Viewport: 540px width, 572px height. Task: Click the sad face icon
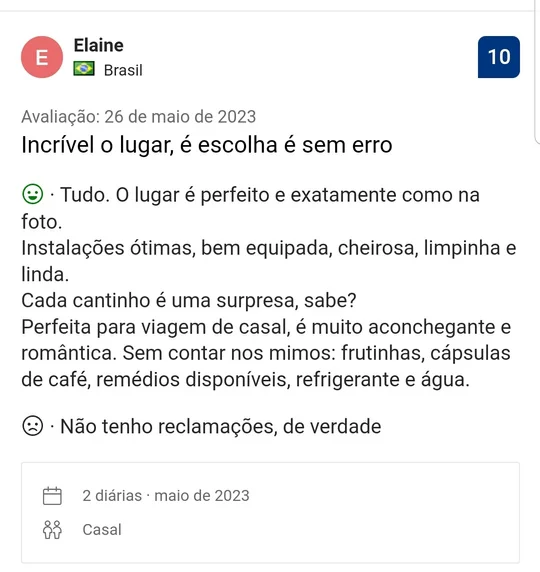pyautogui.click(x=33, y=425)
